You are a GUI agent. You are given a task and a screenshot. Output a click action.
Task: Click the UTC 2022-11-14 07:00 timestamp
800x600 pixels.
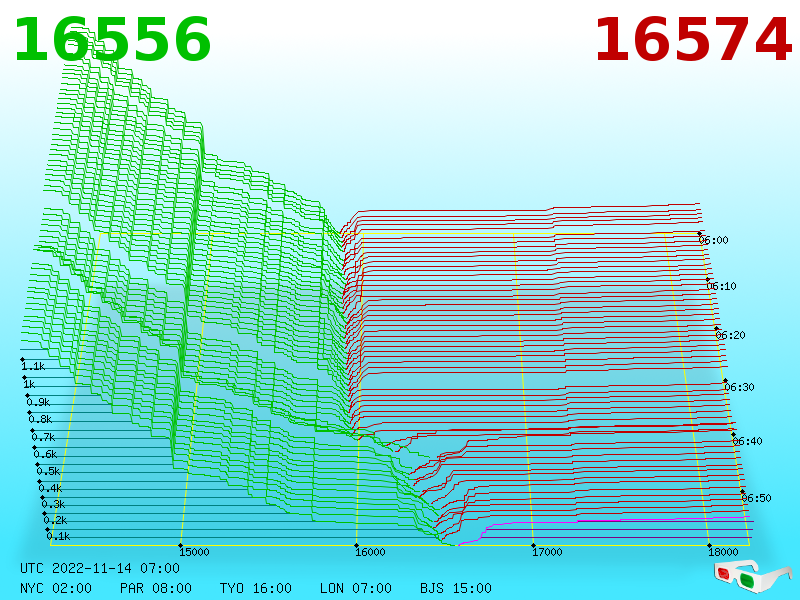(100, 568)
